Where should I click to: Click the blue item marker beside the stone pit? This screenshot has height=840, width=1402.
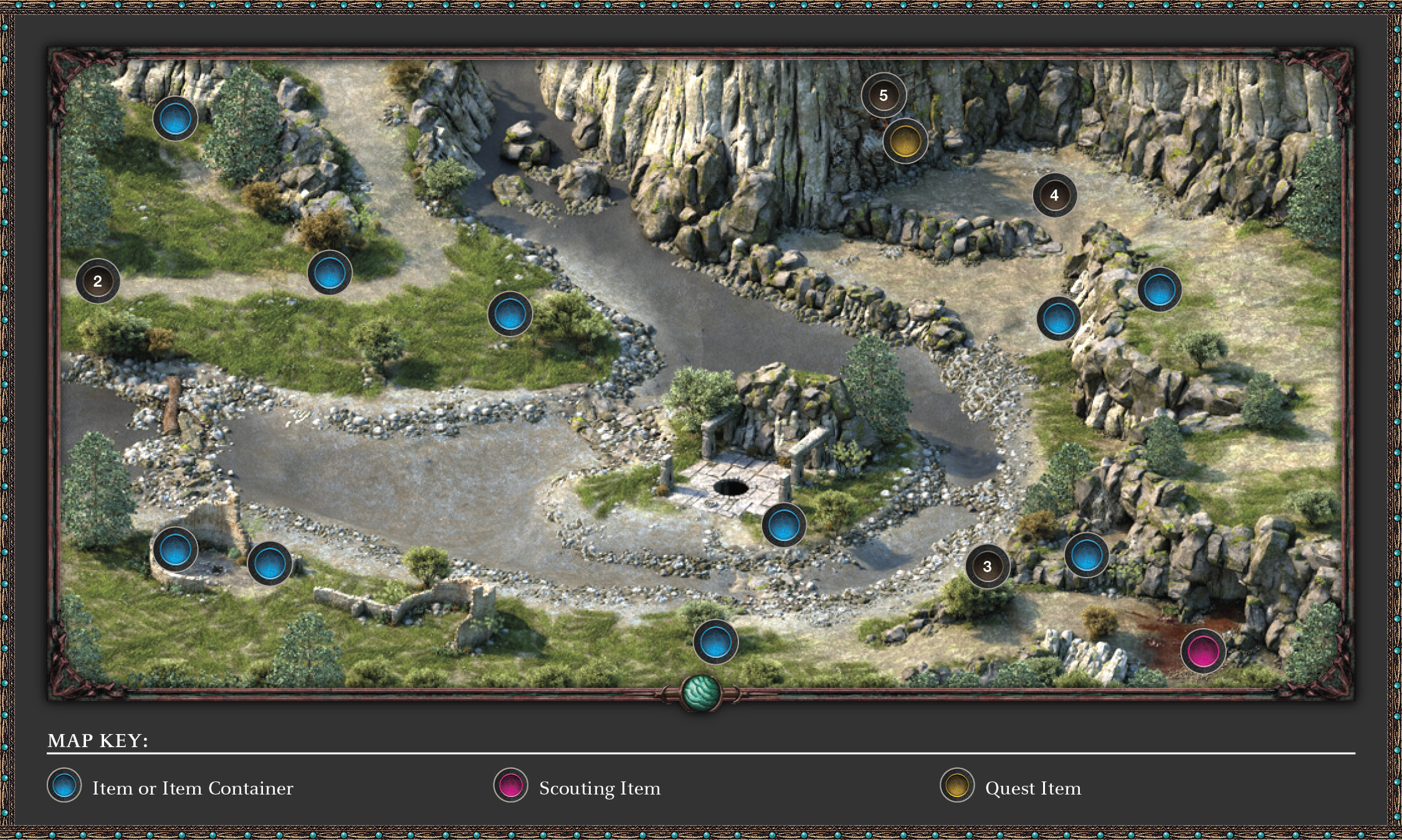pyautogui.click(x=784, y=525)
